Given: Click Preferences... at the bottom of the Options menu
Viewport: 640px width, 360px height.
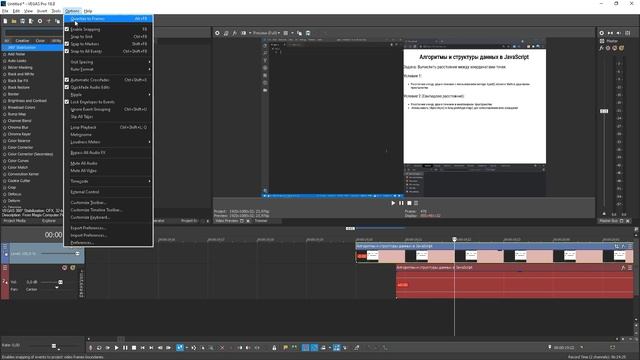Looking at the screenshot, I should [108, 242].
